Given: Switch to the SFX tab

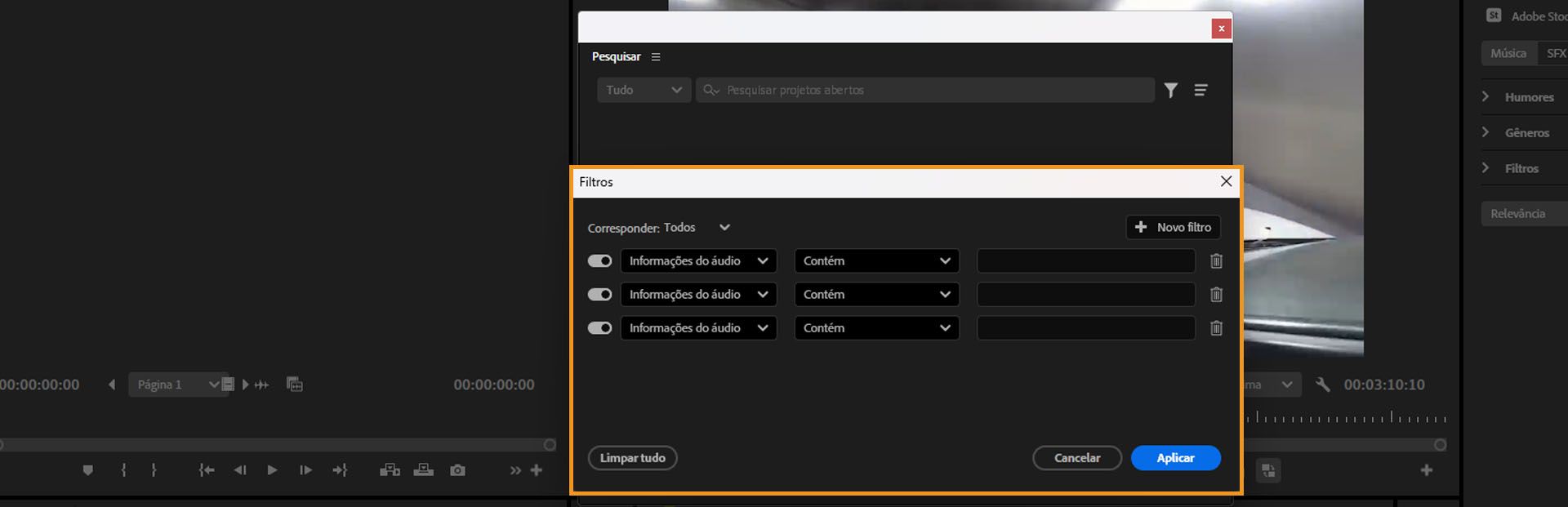Looking at the screenshot, I should [x=1553, y=53].
